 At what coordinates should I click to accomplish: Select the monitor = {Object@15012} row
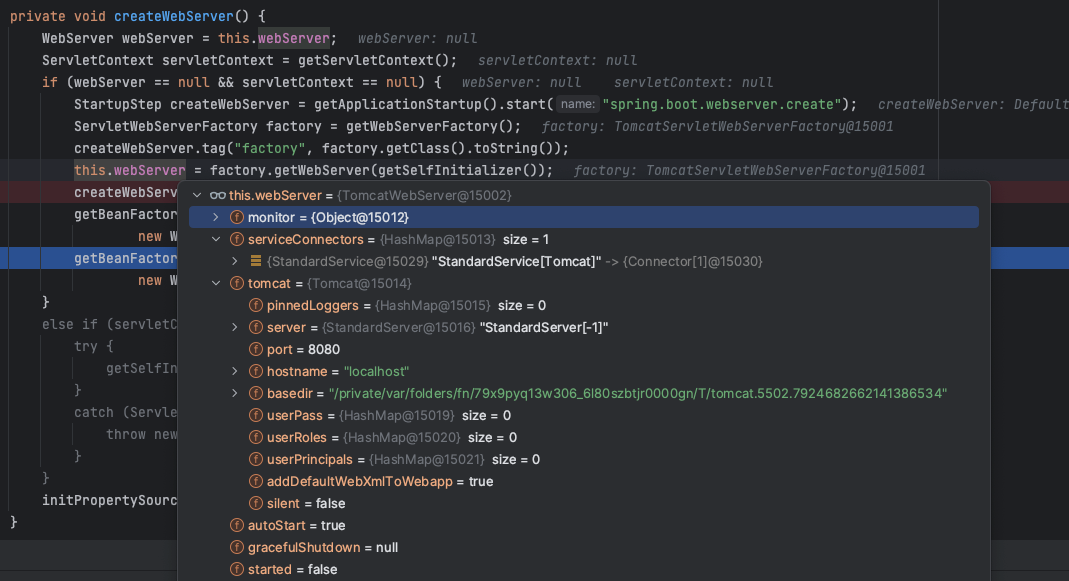(x=584, y=218)
